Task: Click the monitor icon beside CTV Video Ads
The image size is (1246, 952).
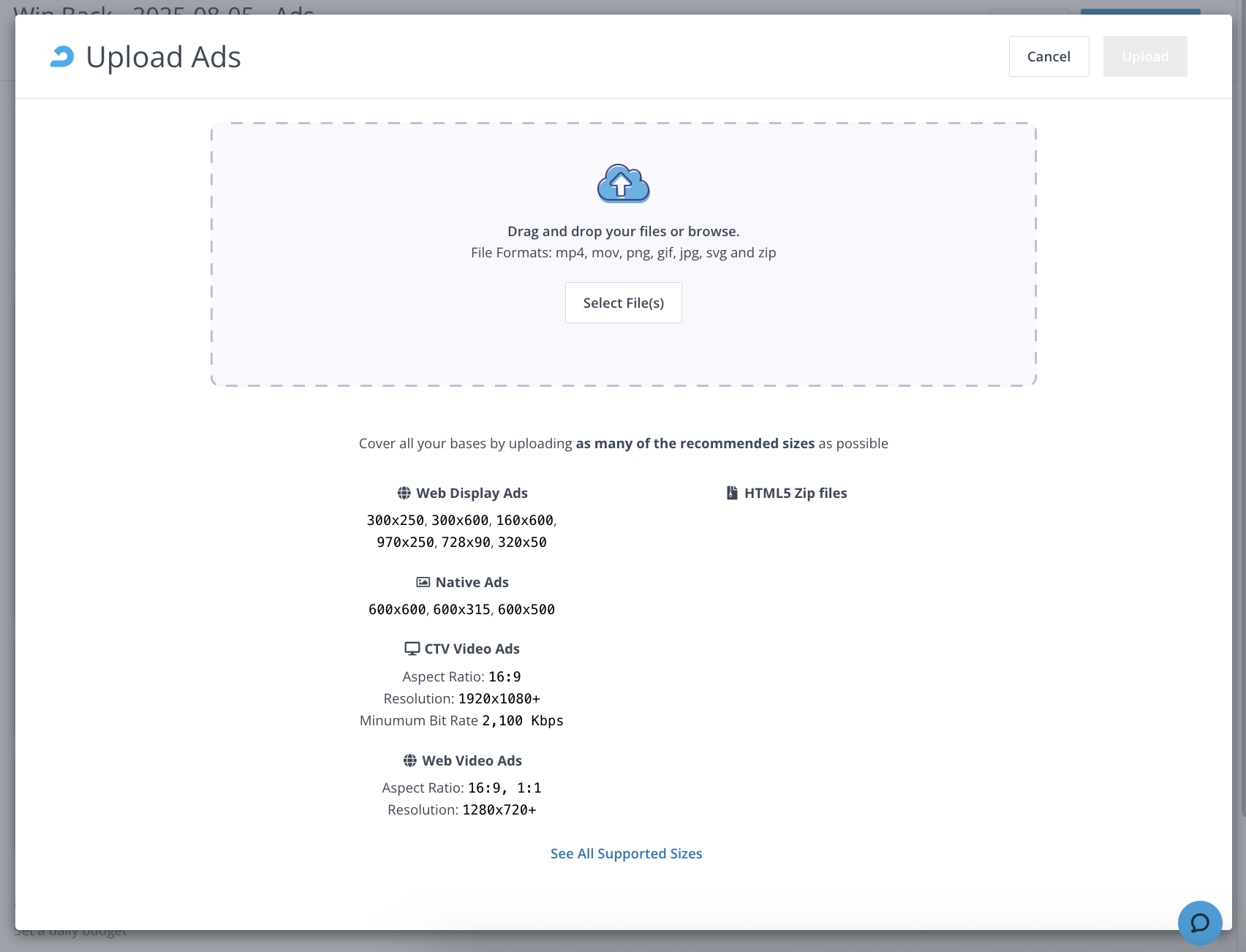Action: (412, 649)
